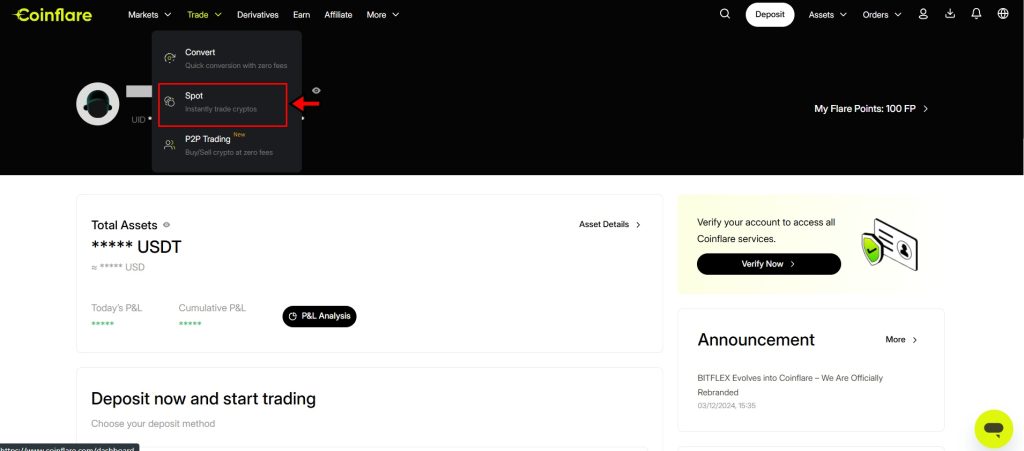Viewport: 1024px width, 451px height.
Task: Click the Deposit button
Action: point(770,14)
